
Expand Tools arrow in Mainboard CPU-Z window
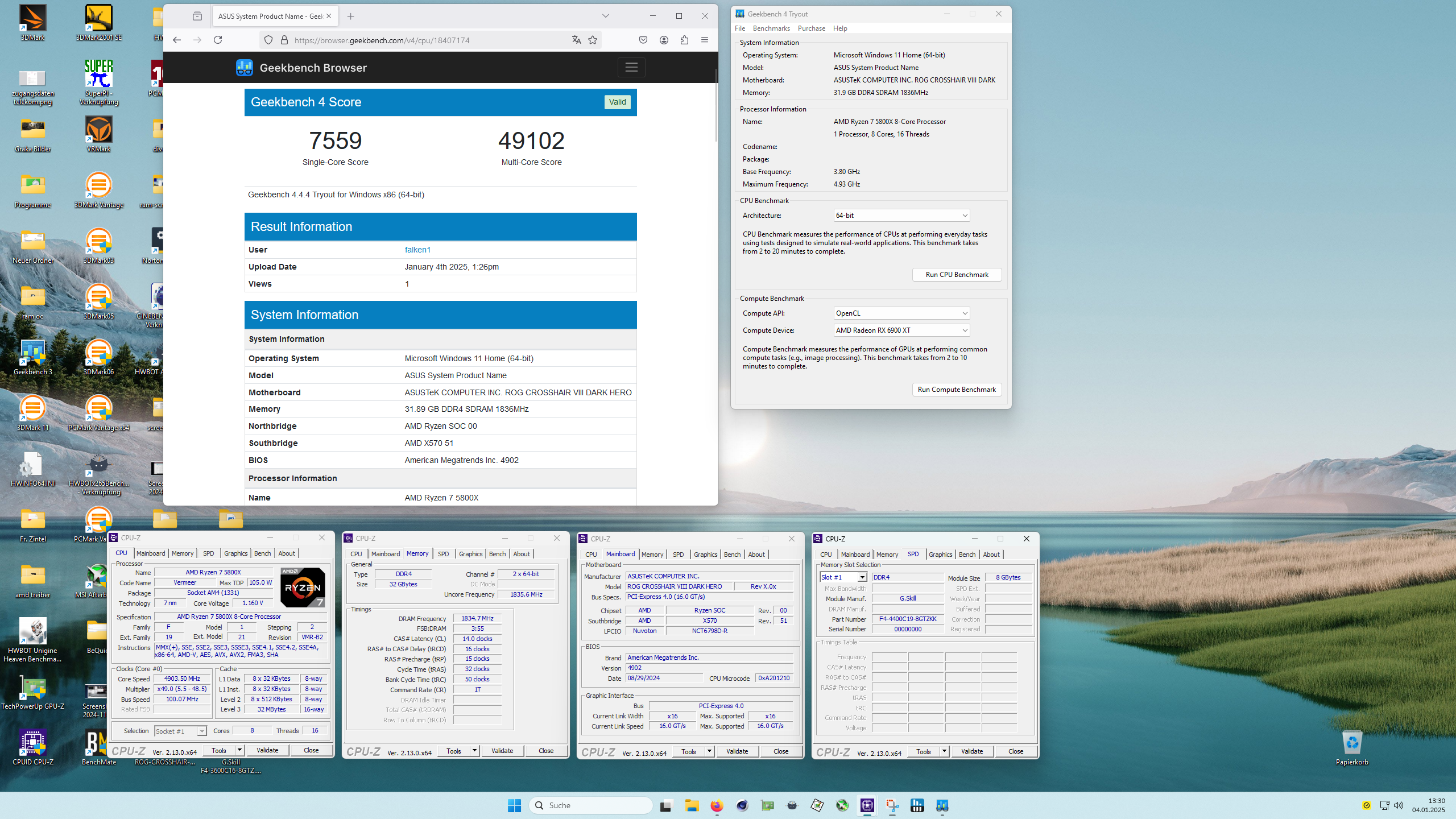[709, 752]
